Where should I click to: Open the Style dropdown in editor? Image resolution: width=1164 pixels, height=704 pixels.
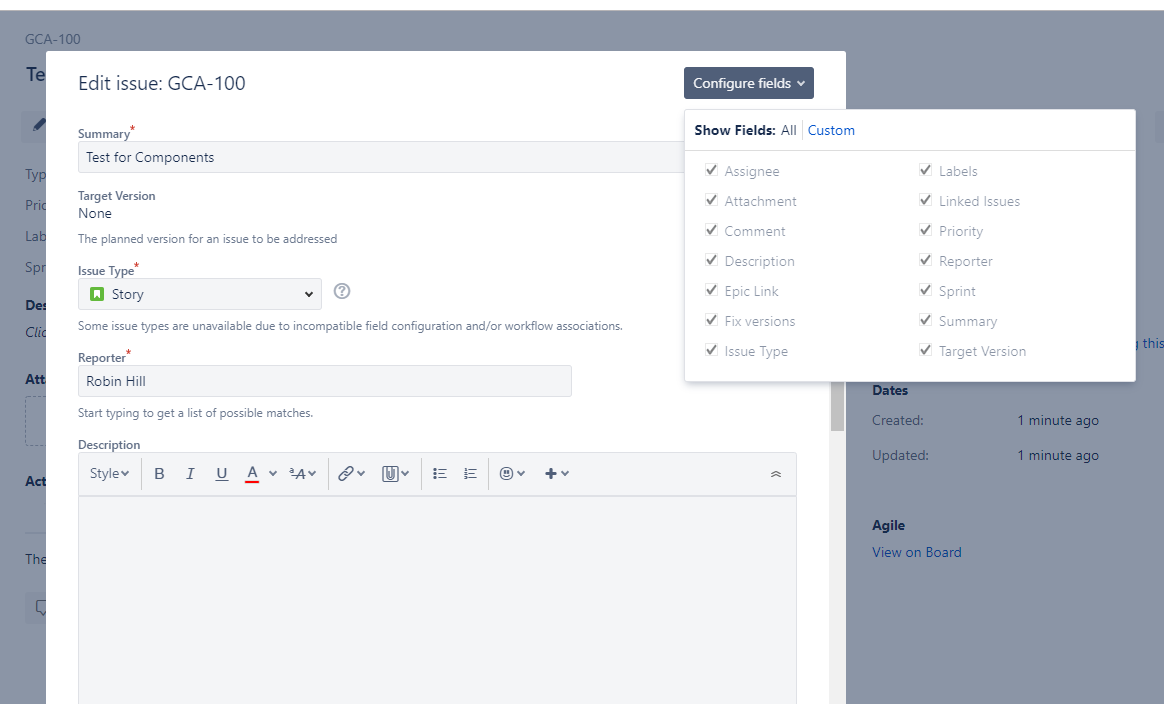click(x=109, y=474)
